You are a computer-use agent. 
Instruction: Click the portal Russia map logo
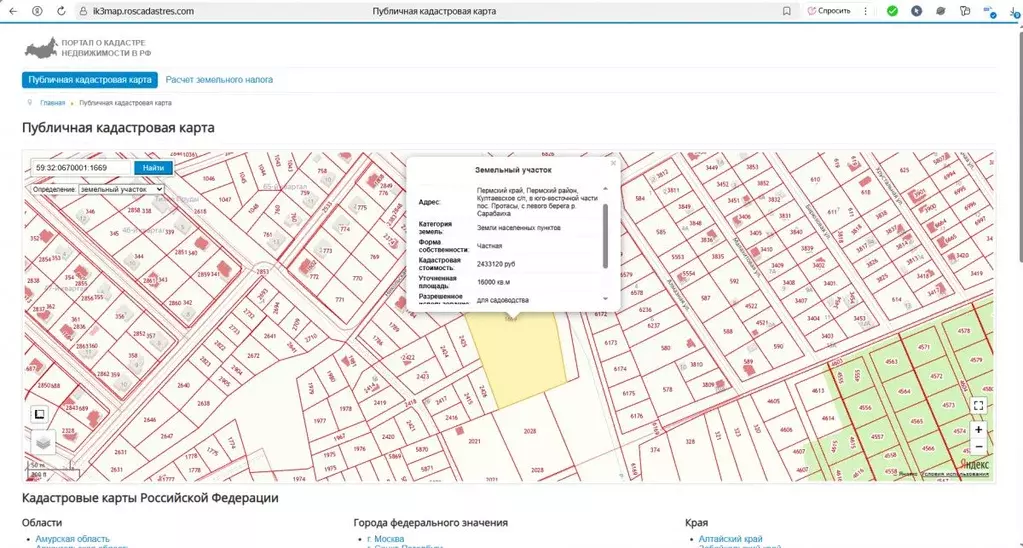click(x=41, y=48)
